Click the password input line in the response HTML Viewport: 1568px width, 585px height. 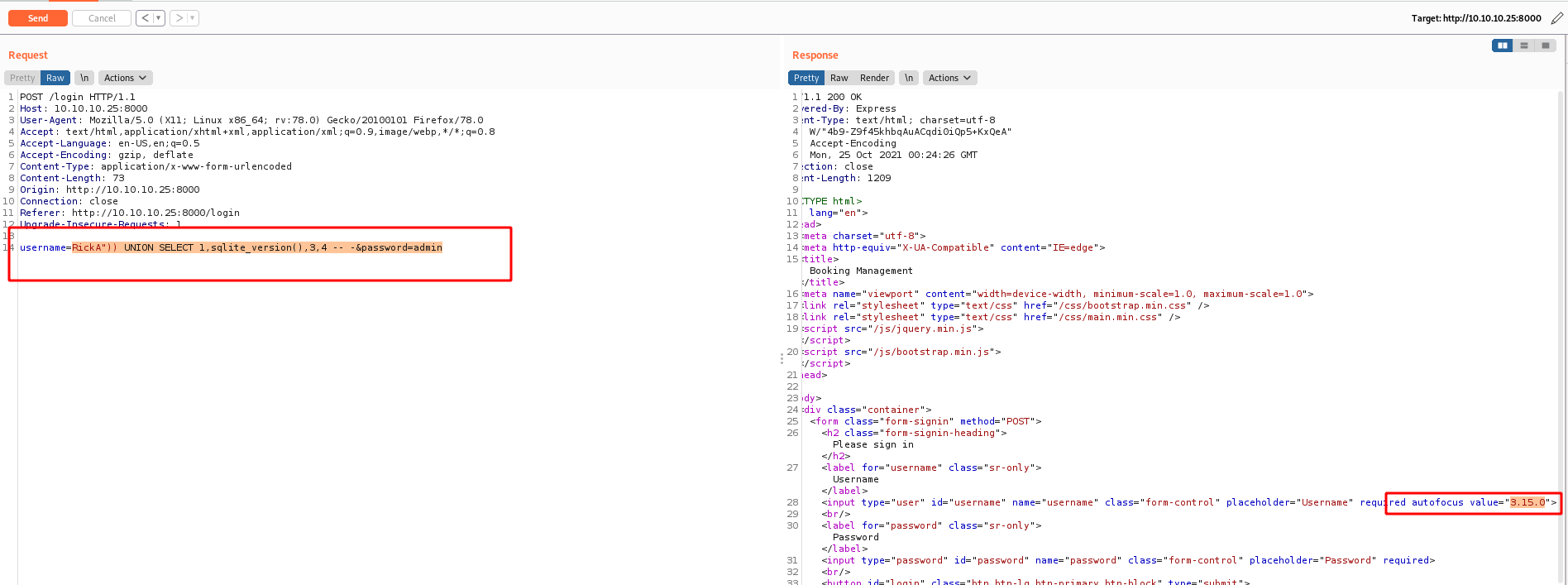tap(1128, 560)
